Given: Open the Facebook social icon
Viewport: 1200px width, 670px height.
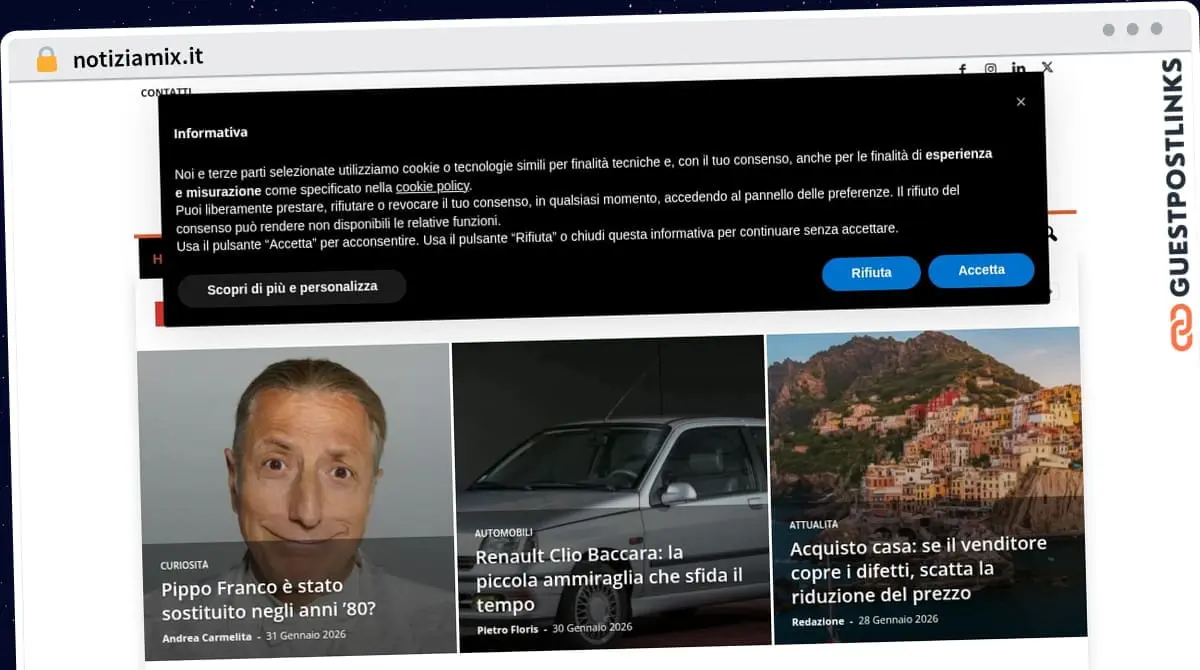Looking at the screenshot, I should tap(962, 70).
